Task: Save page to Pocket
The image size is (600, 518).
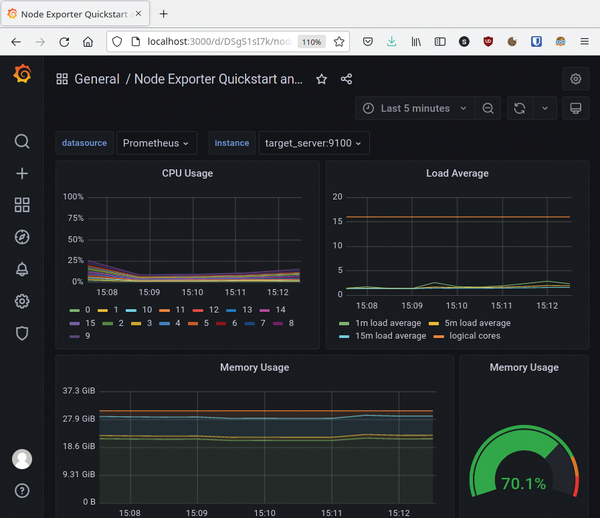Action: click(368, 41)
